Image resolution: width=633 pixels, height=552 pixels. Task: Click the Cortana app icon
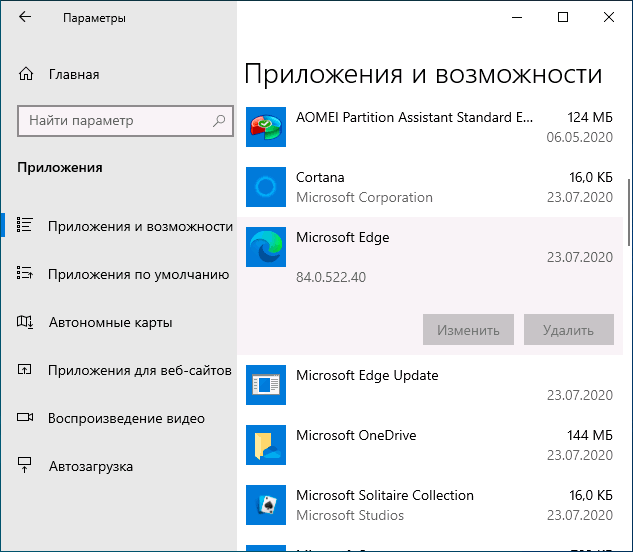point(266,187)
